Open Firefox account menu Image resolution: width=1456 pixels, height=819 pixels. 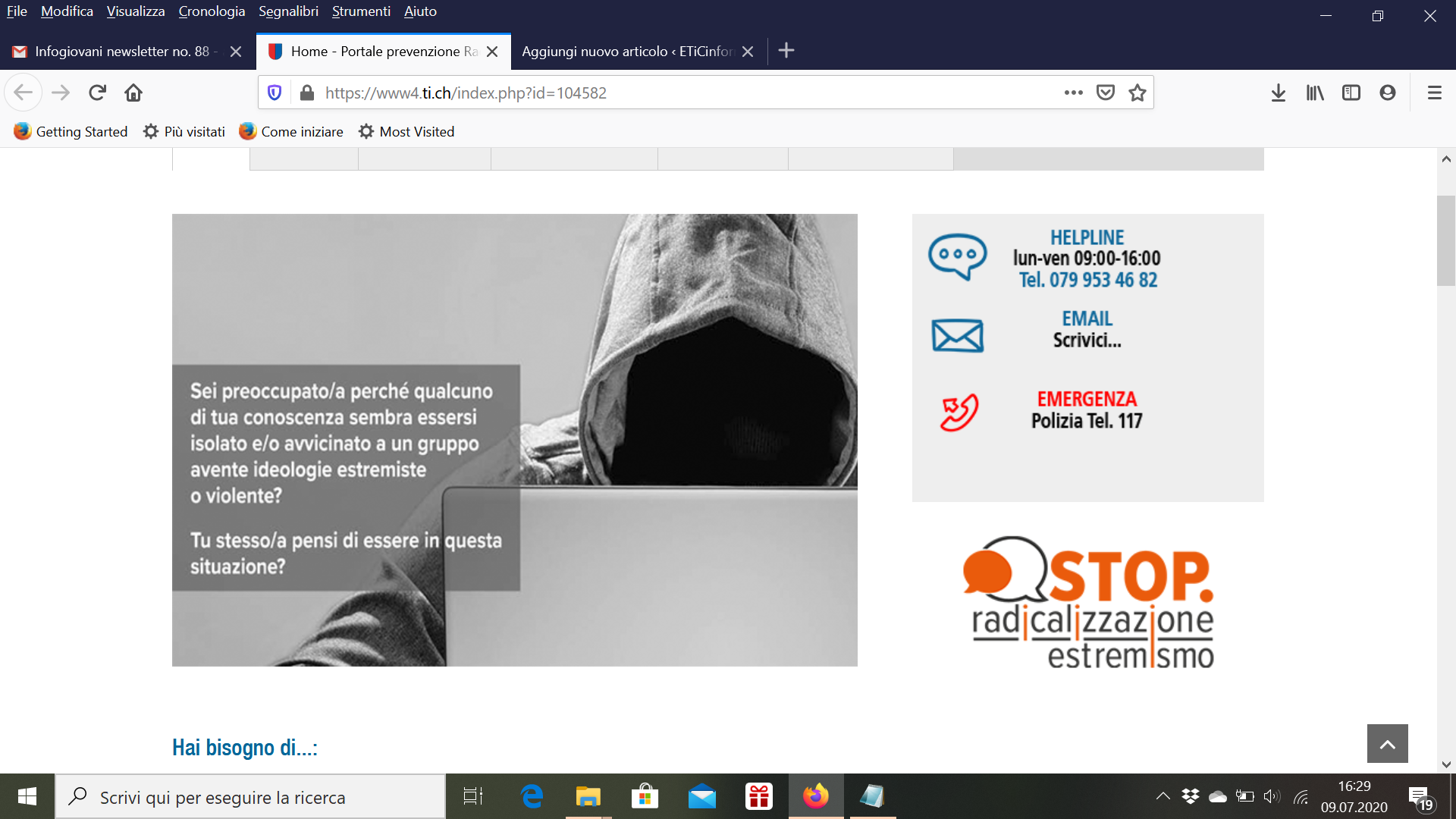1388,93
